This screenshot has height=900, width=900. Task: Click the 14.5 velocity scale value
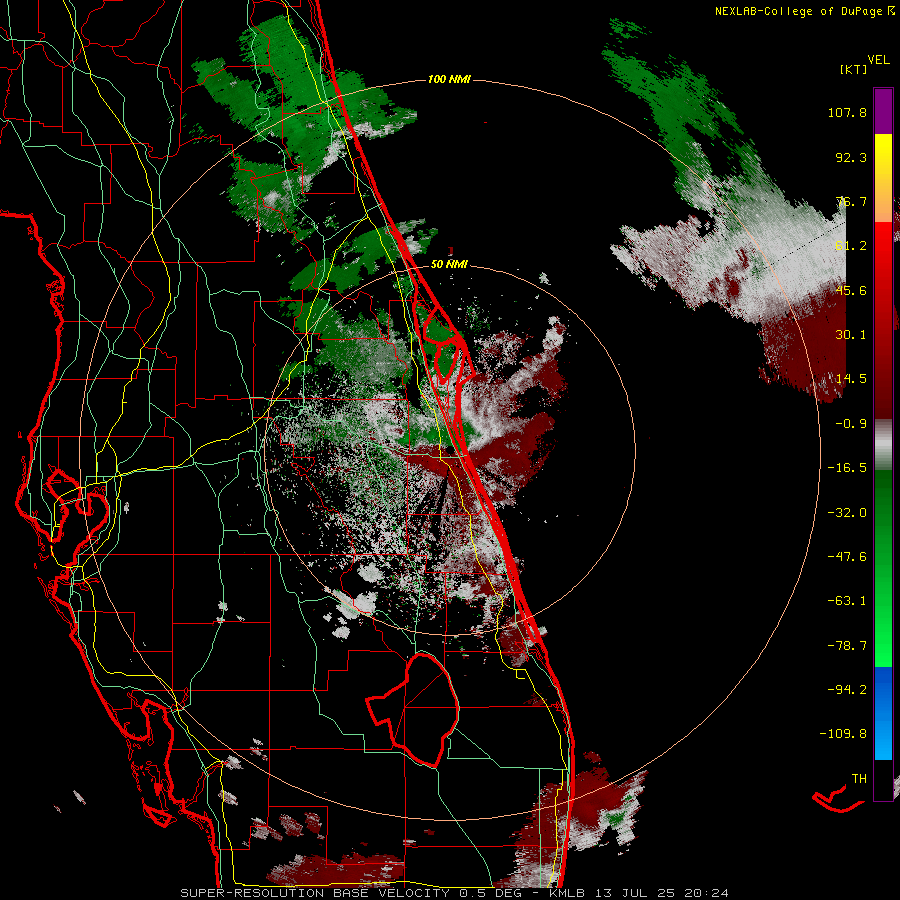(x=851, y=379)
